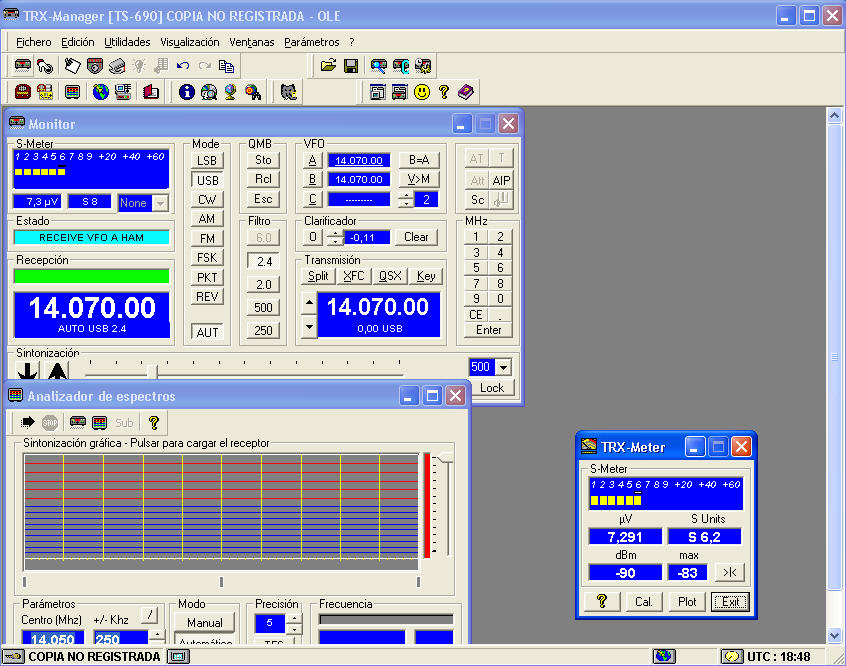The height and width of the screenshot is (666, 846).
Task: Open the Utilidades menu
Action: [127, 42]
